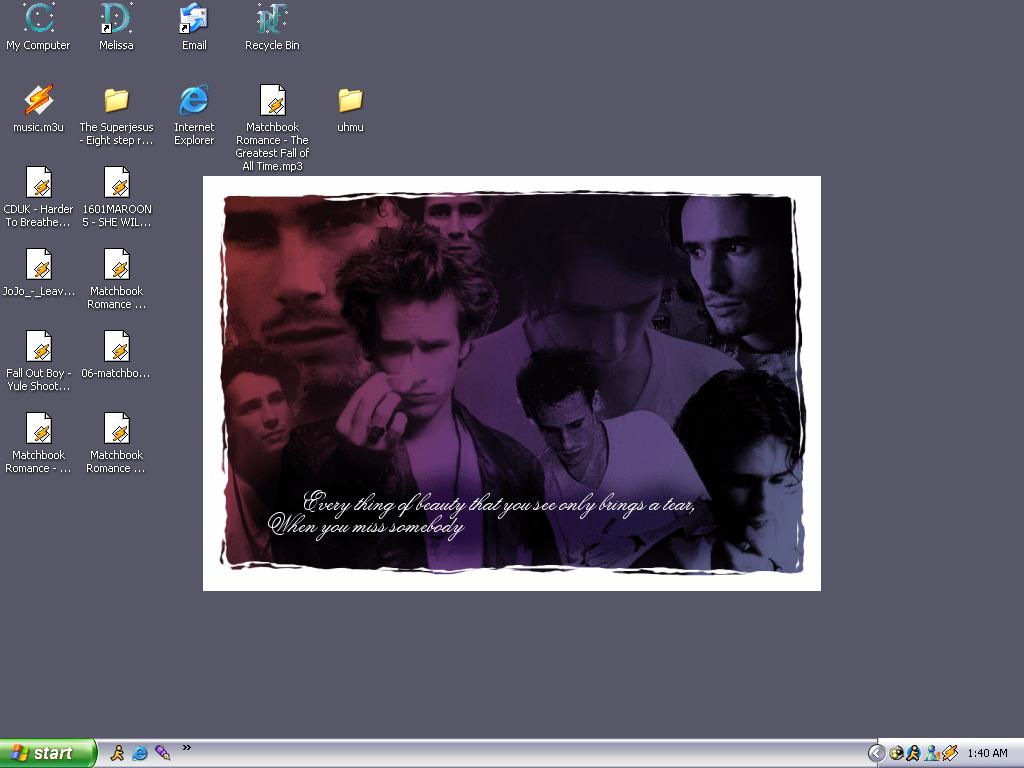This screenshot has height=768, width=1024.
Task: Click the Winamp tray icon
Action: click(950, 753)
